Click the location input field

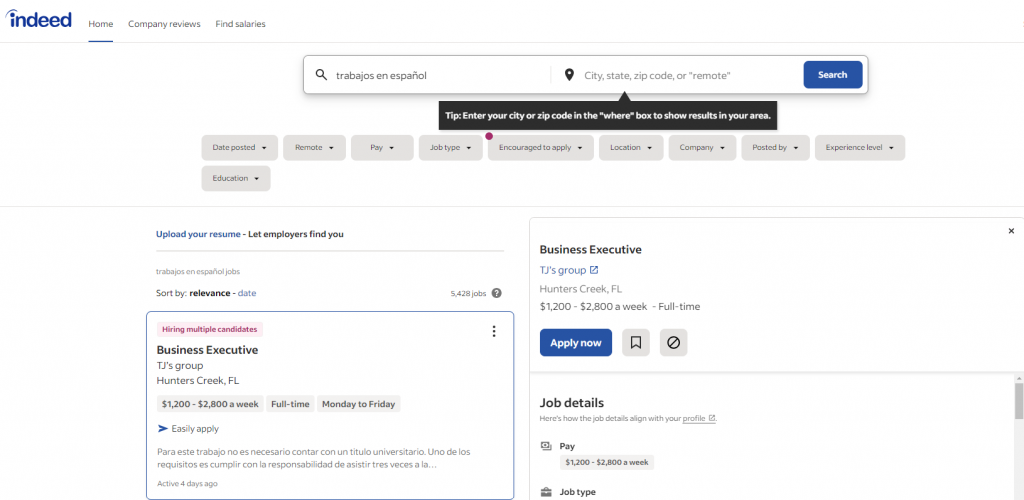[688, 75]
